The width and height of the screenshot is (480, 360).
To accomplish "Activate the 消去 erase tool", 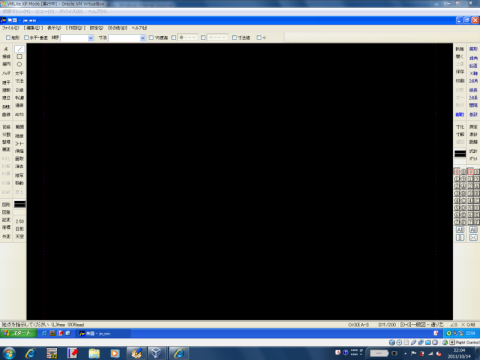I will click(x=19, y=166).
